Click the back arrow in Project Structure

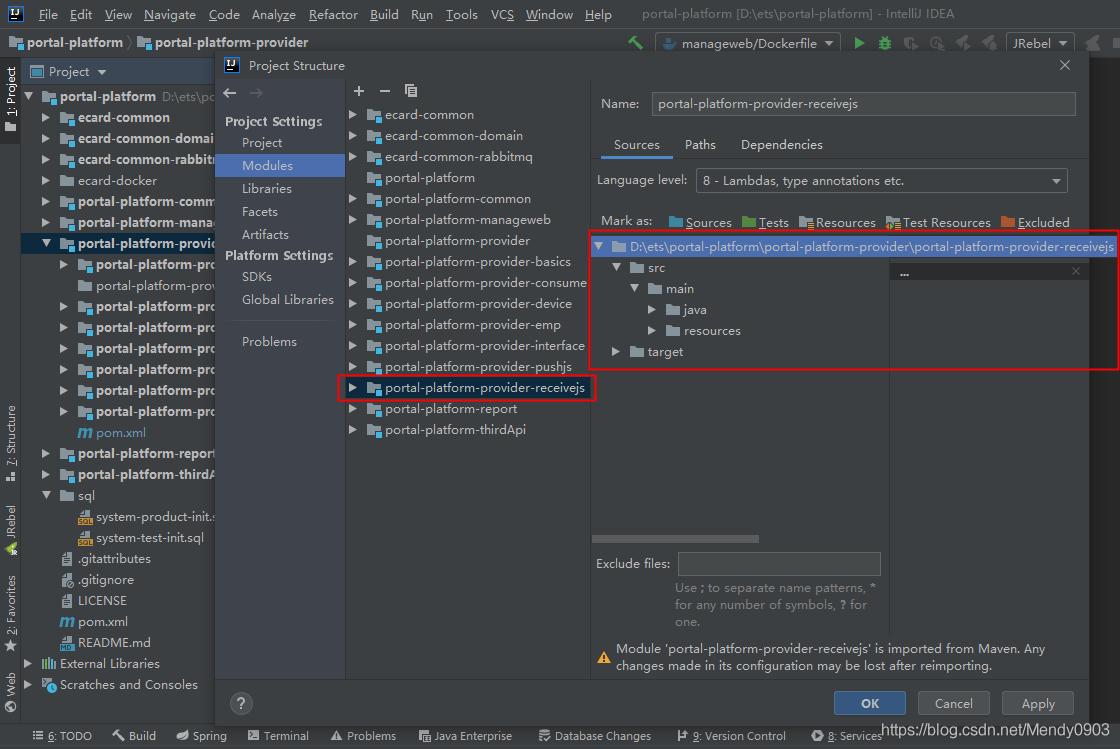pos(230,93)
